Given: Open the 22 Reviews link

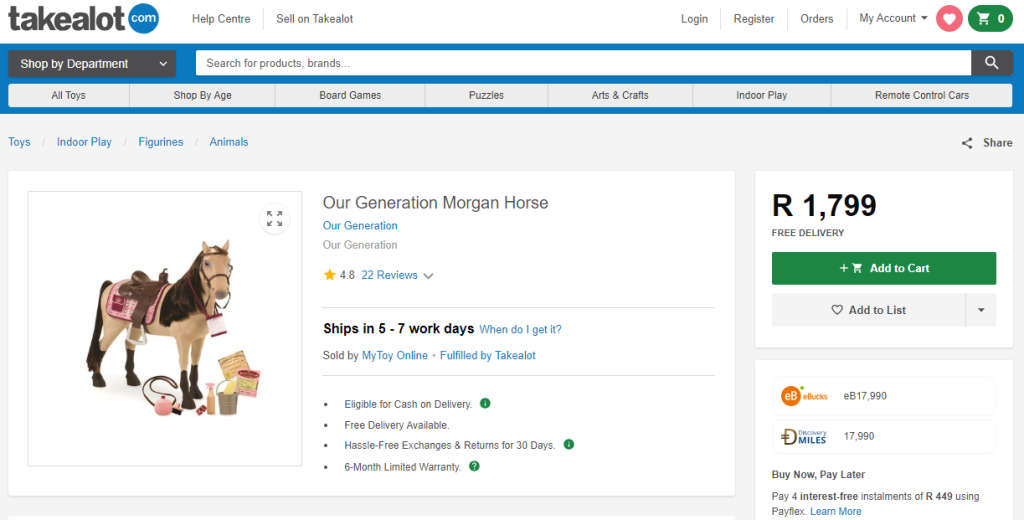Looking at the screenshot, I should coord(389,275).
